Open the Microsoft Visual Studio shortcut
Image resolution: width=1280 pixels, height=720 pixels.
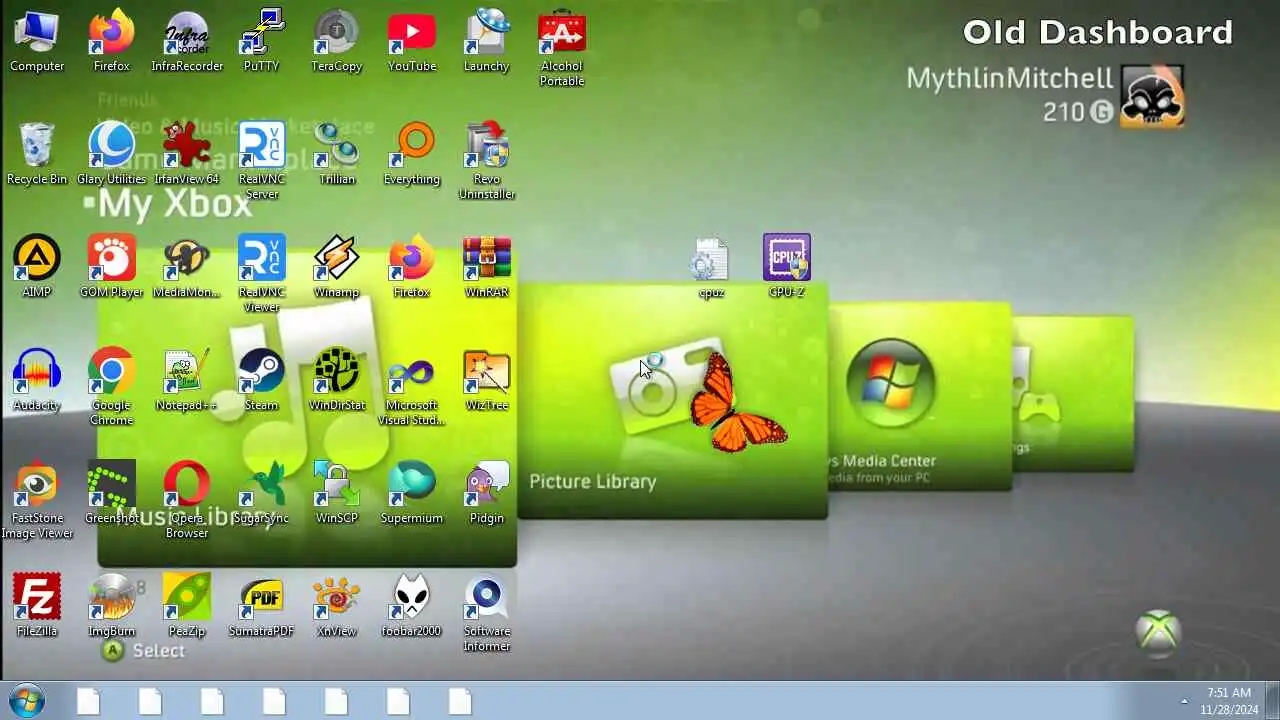point(412,388)
